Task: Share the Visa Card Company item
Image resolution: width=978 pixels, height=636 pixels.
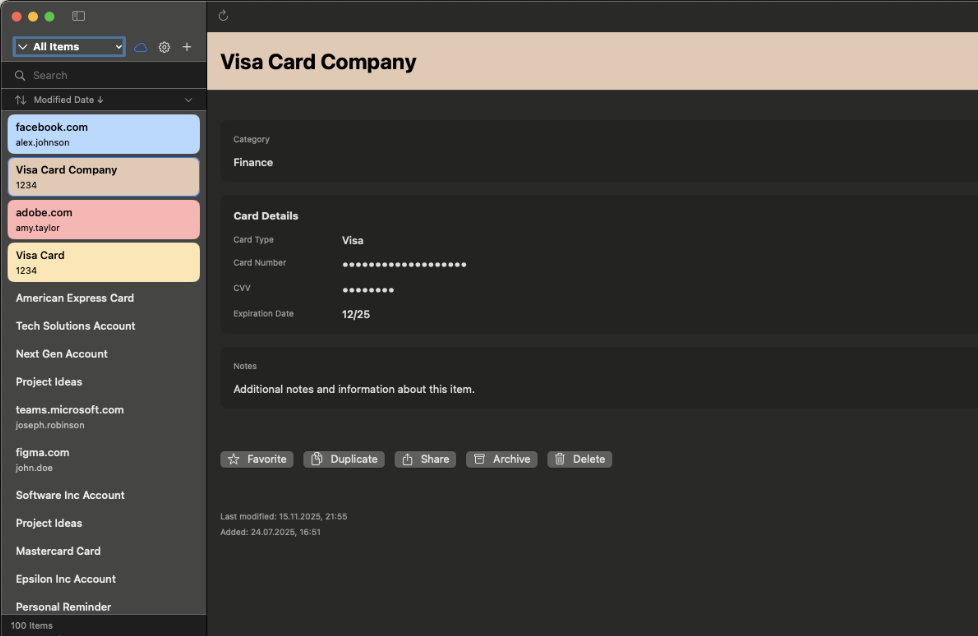Action: [424, 459]
